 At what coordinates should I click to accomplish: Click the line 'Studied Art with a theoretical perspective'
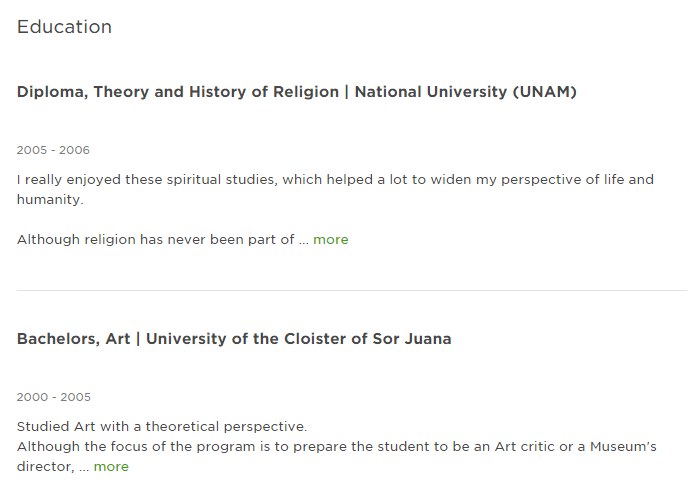(162, 427)
